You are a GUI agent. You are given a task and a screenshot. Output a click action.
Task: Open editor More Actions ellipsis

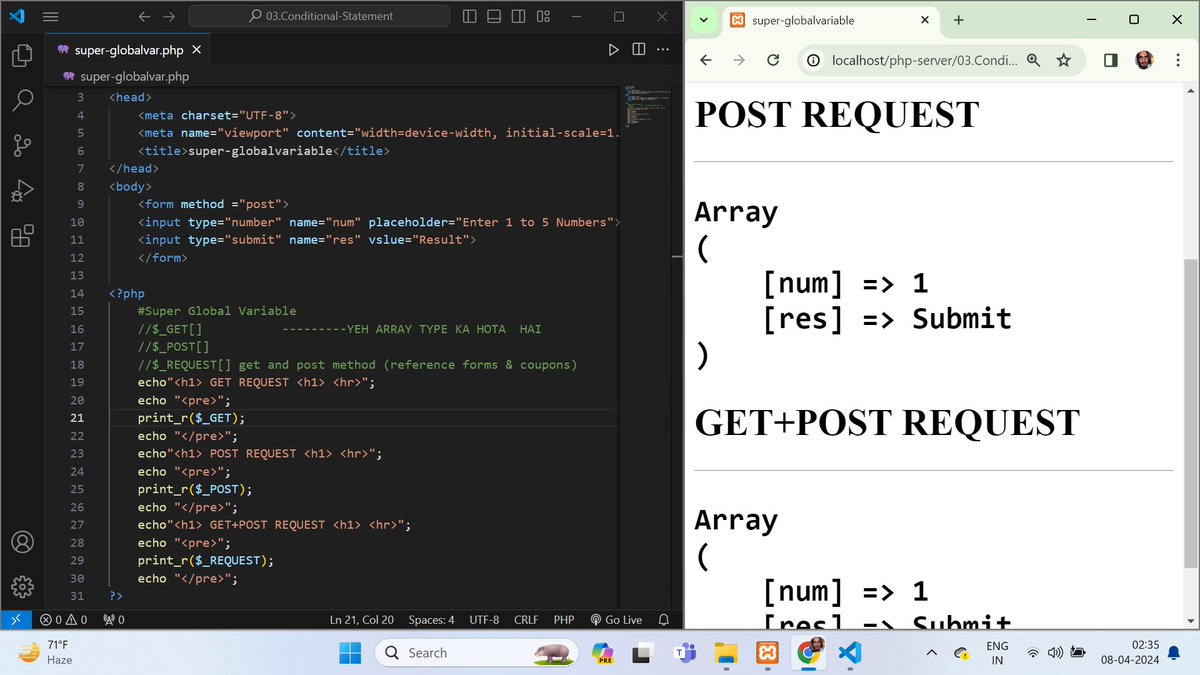coord(662,50)
